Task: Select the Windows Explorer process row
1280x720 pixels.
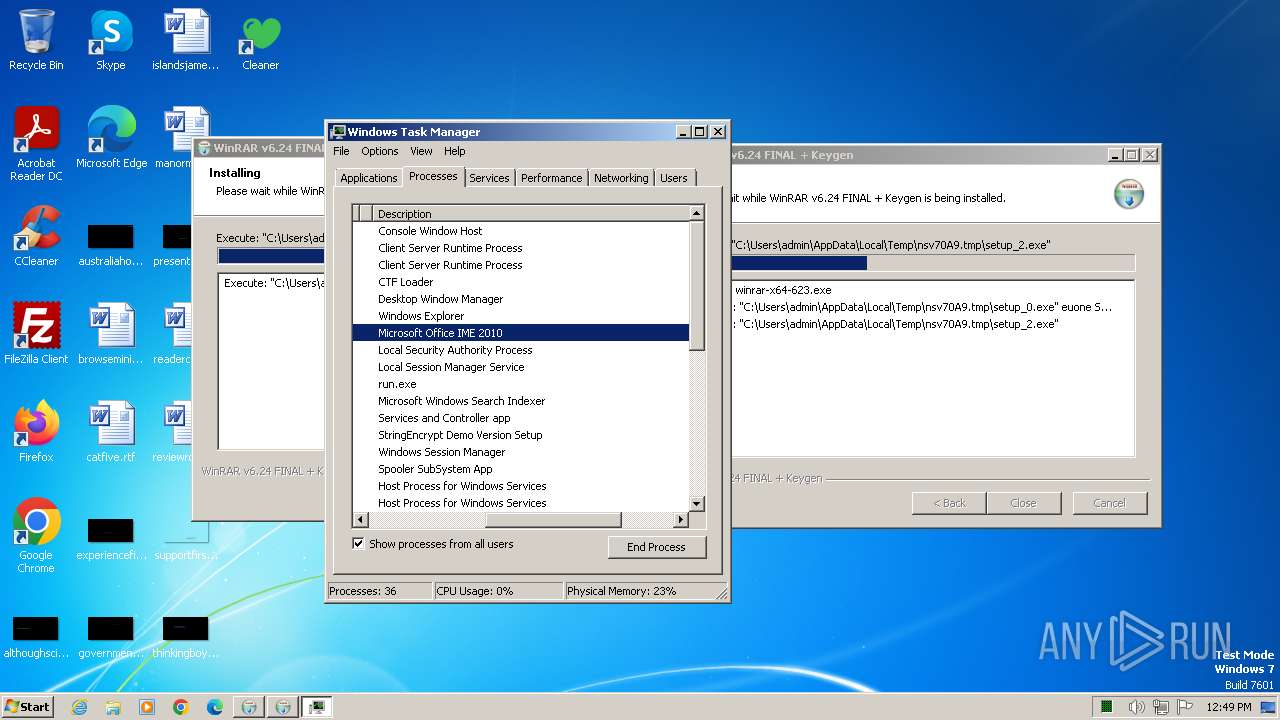Action: [x=521, y=316]
